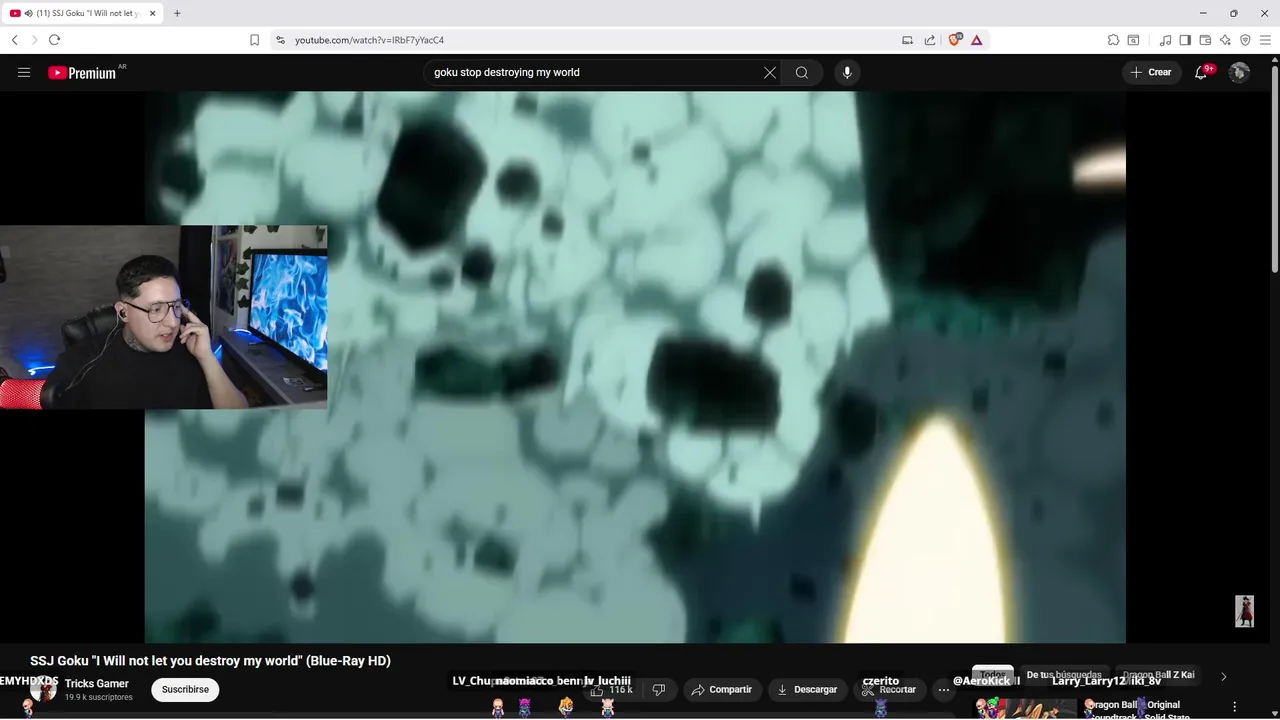Click the main video player frame

click(635, 367)
